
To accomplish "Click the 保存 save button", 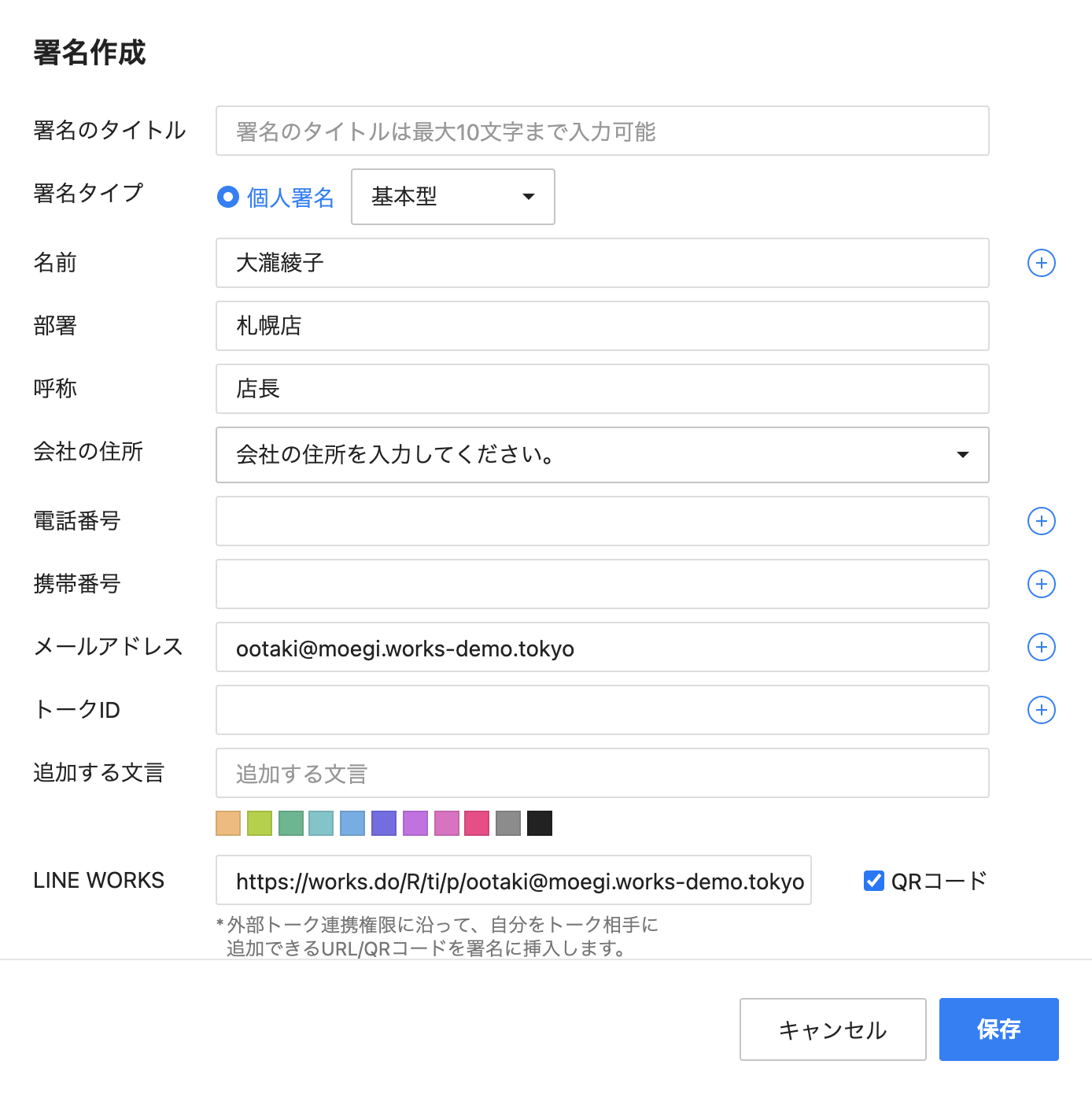I will click(x=999, y=1029).
